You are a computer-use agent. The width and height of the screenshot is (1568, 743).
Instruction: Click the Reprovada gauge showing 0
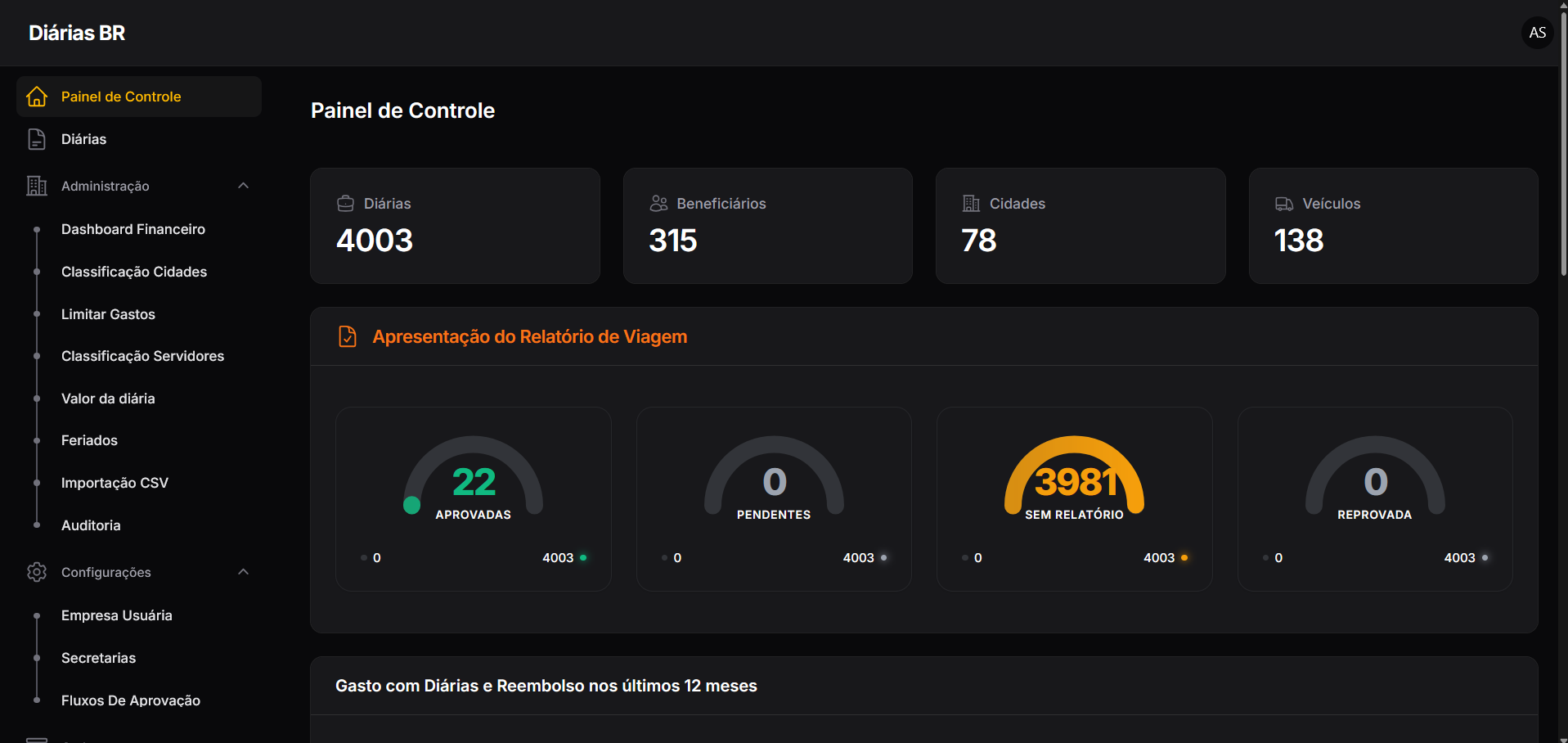pos(1375,475)
